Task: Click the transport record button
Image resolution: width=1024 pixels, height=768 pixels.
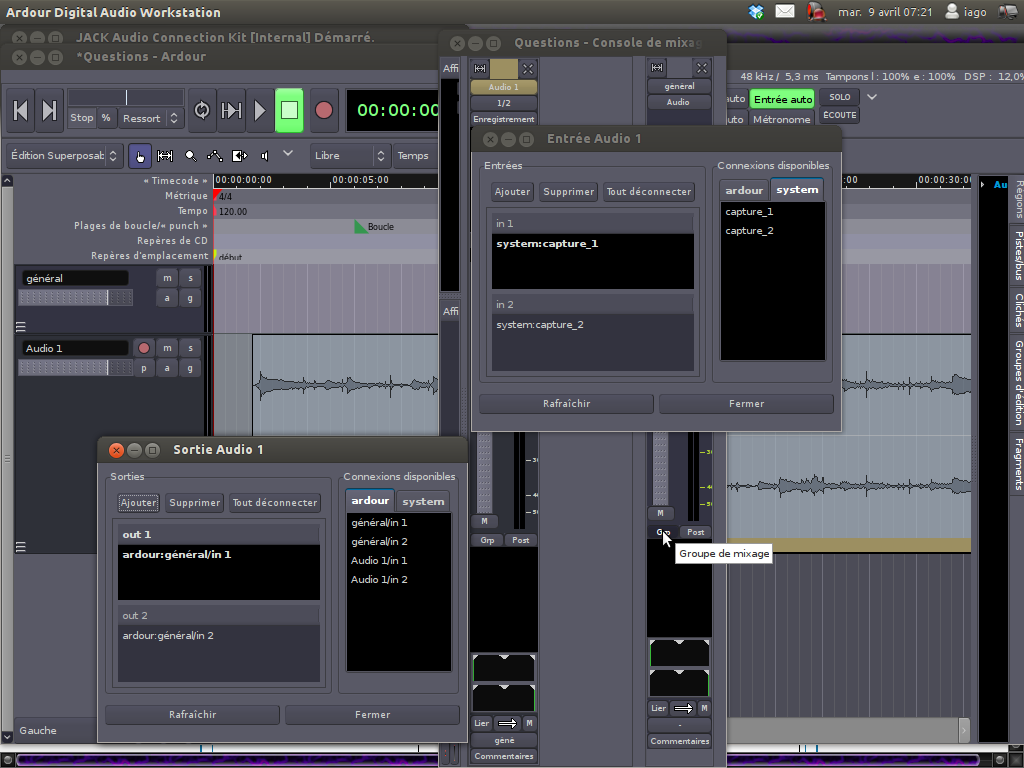Action: tap(324, 110)
